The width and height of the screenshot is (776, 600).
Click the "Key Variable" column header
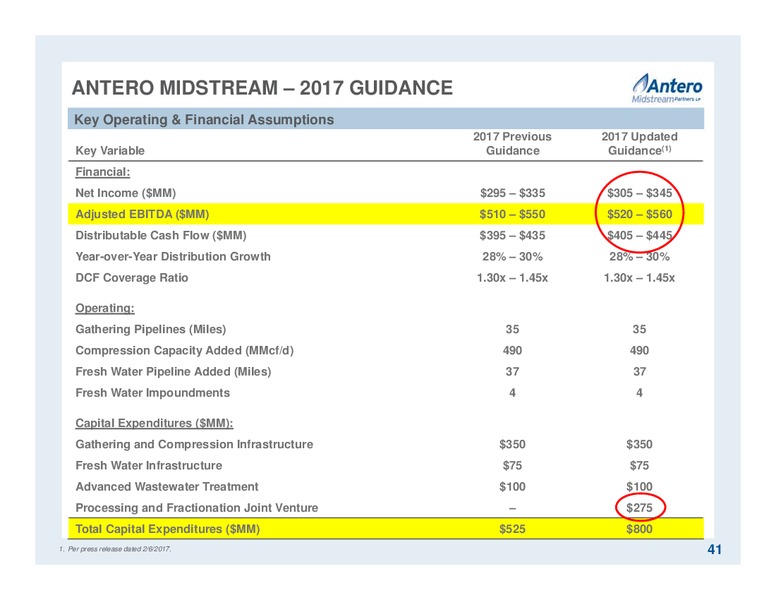pos(110,150)
